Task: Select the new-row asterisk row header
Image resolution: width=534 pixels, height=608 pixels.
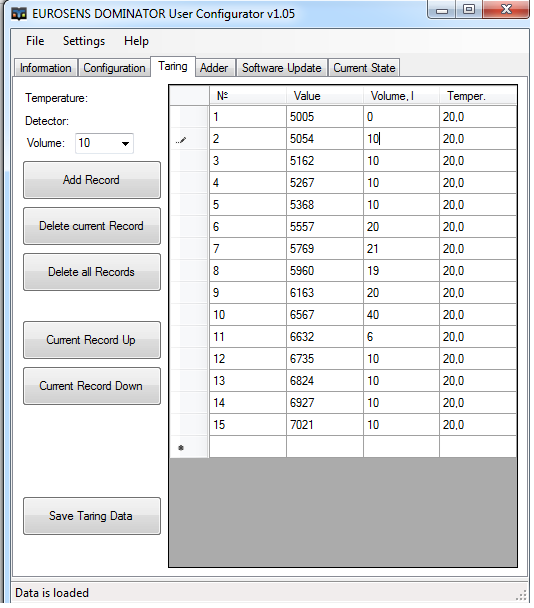Action: pos(189,447)
